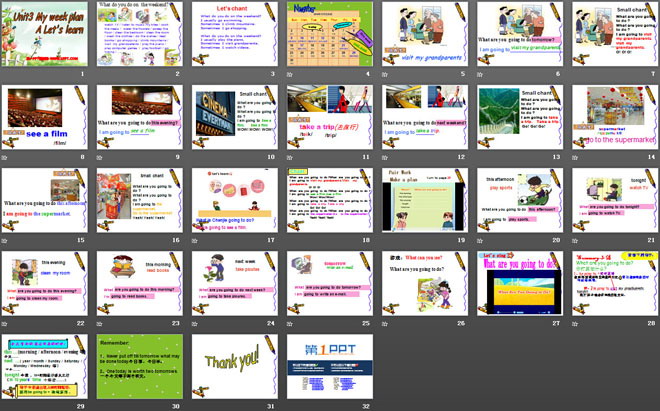Select slide 12 next weekend question
This screenshot has width=660, height=411.
425,117
